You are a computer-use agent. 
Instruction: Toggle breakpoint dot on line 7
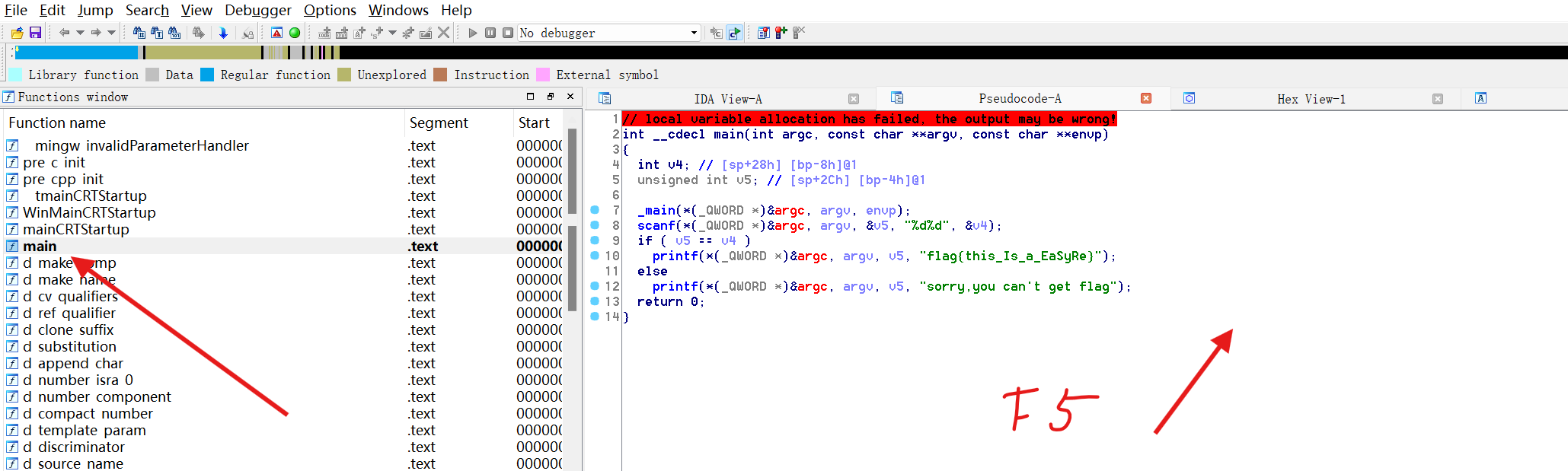(595, 210)
